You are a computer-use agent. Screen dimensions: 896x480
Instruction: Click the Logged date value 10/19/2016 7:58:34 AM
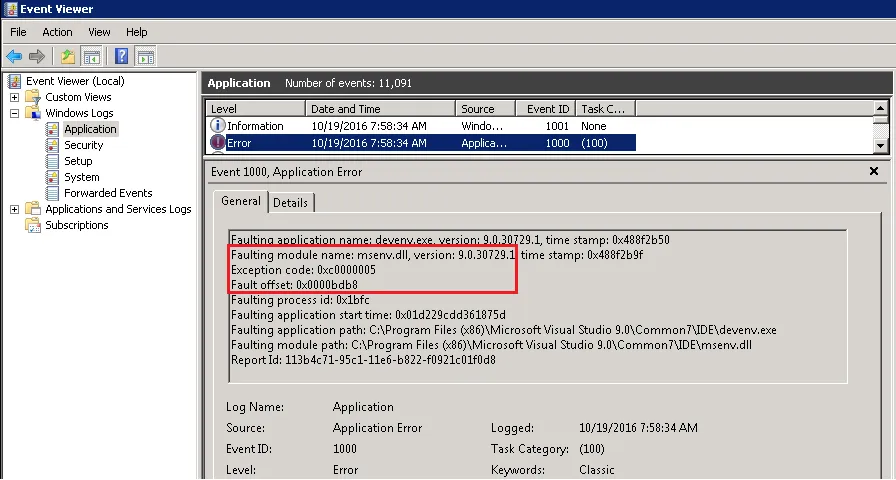638,428
